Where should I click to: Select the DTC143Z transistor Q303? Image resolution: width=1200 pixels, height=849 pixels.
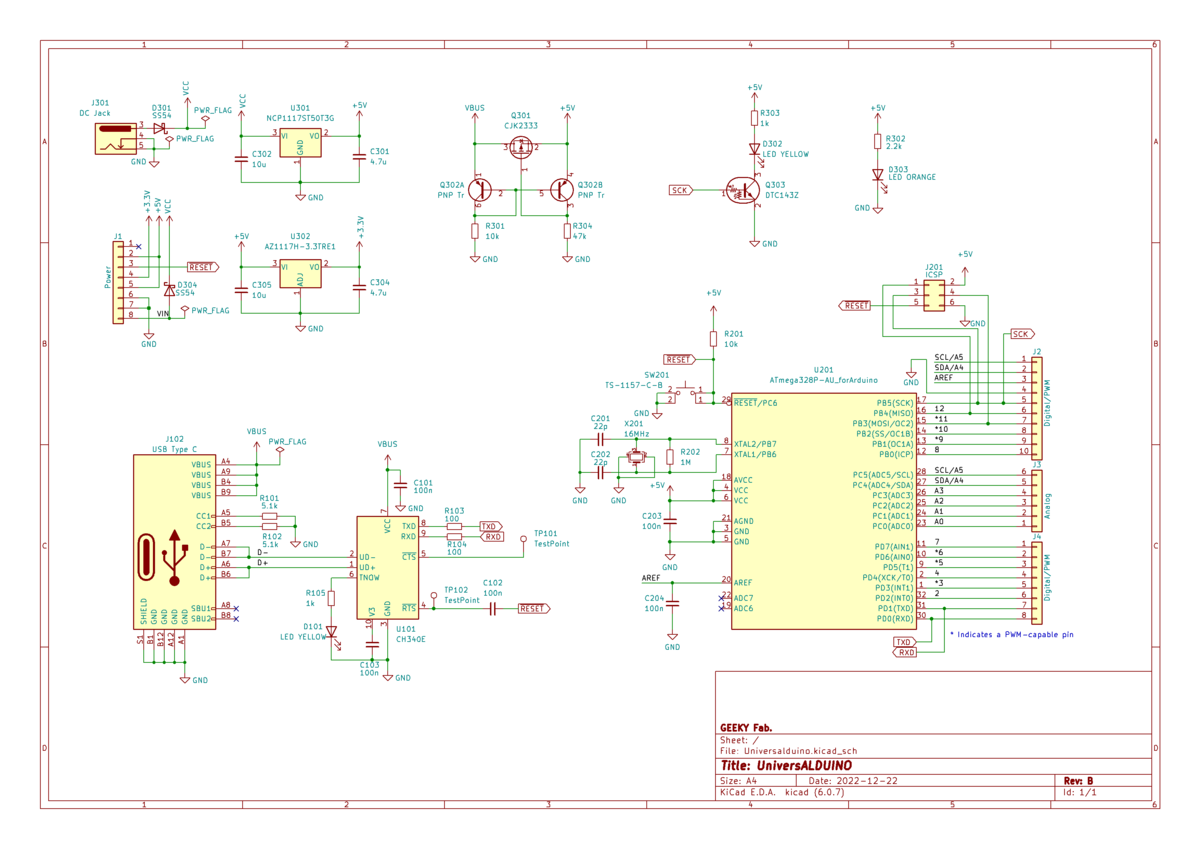(742, 190)
